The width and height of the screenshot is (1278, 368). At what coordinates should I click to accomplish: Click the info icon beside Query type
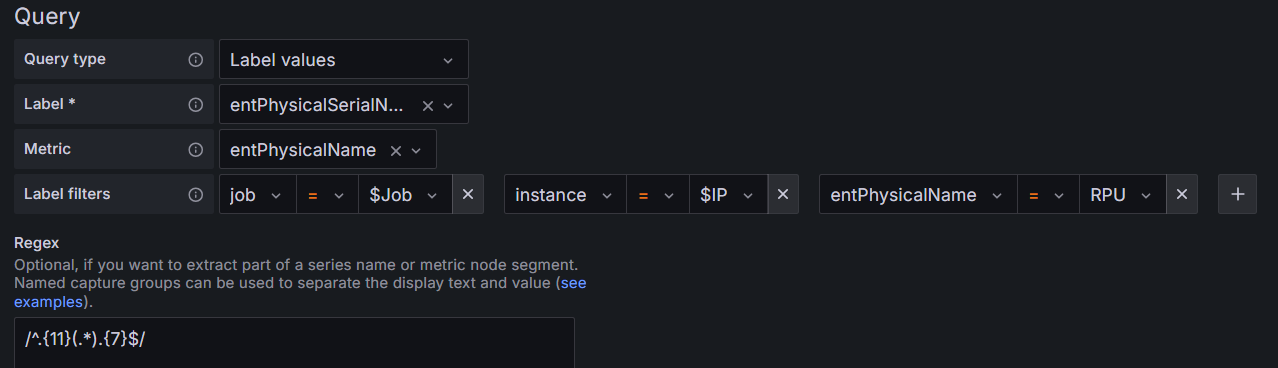tap(196, 60)
